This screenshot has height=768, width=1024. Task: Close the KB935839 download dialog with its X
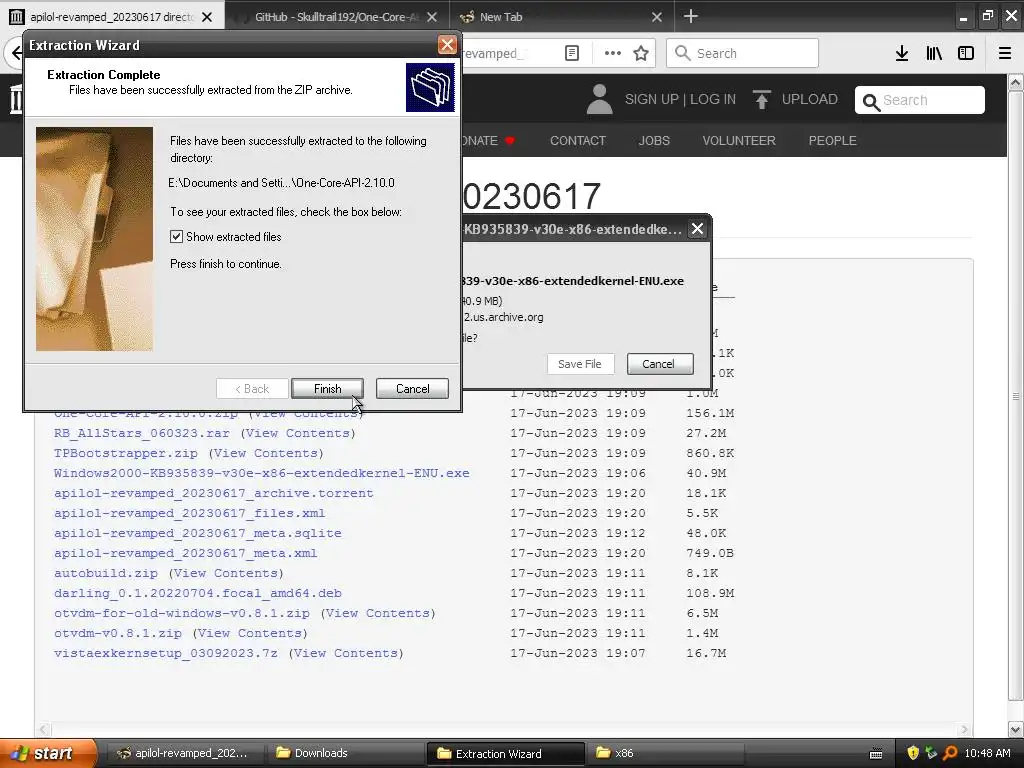pyautogui.click(x=697, y=229)
